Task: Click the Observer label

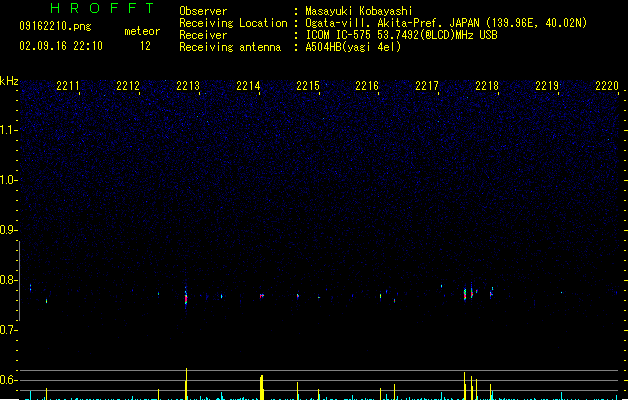Action: (x=203, y=11)
